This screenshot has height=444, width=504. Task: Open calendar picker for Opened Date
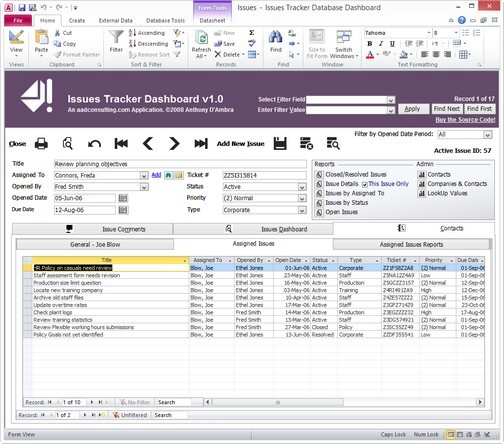[x=123, y=198]
